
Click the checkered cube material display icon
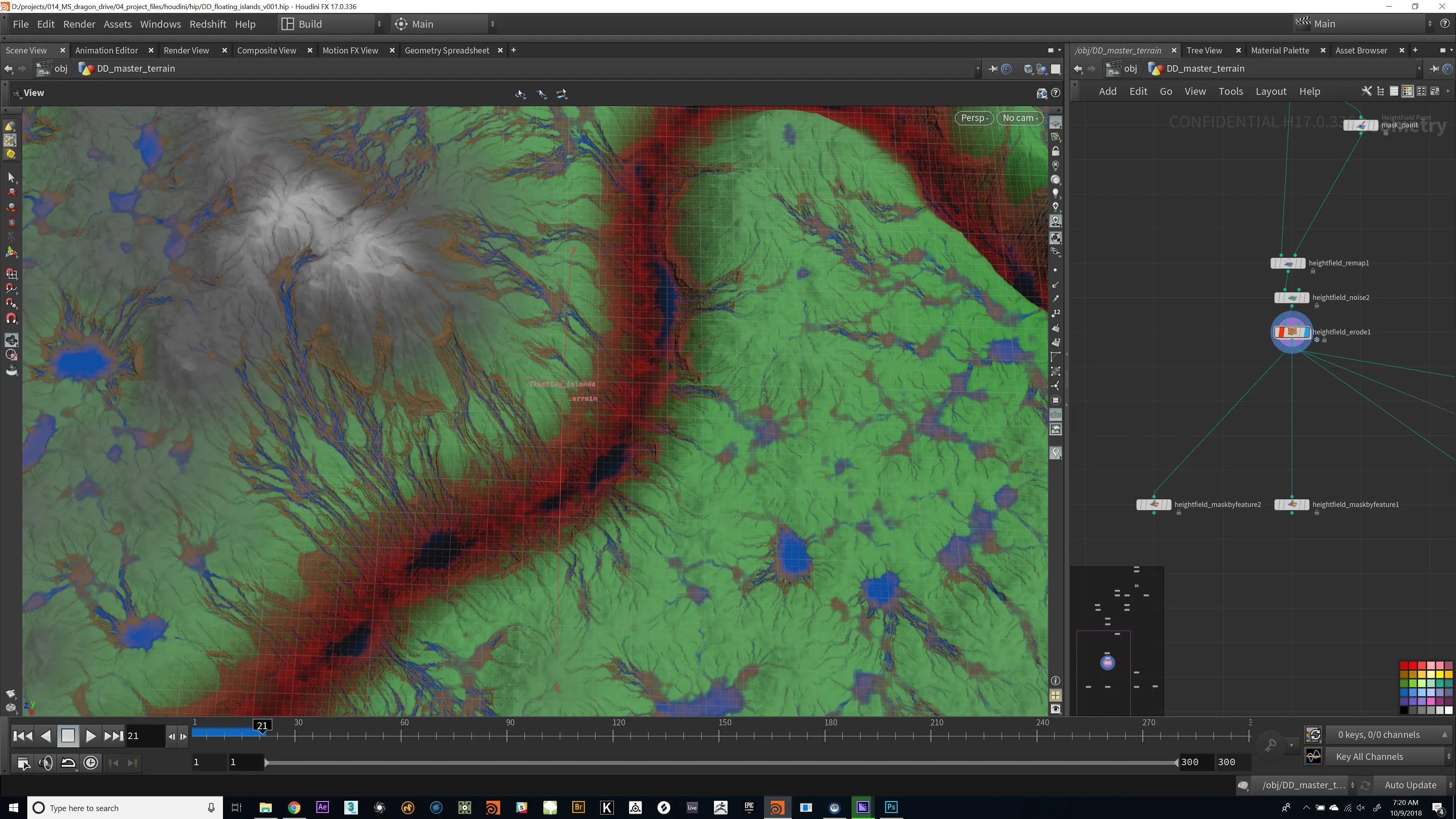pos(1055,238)
